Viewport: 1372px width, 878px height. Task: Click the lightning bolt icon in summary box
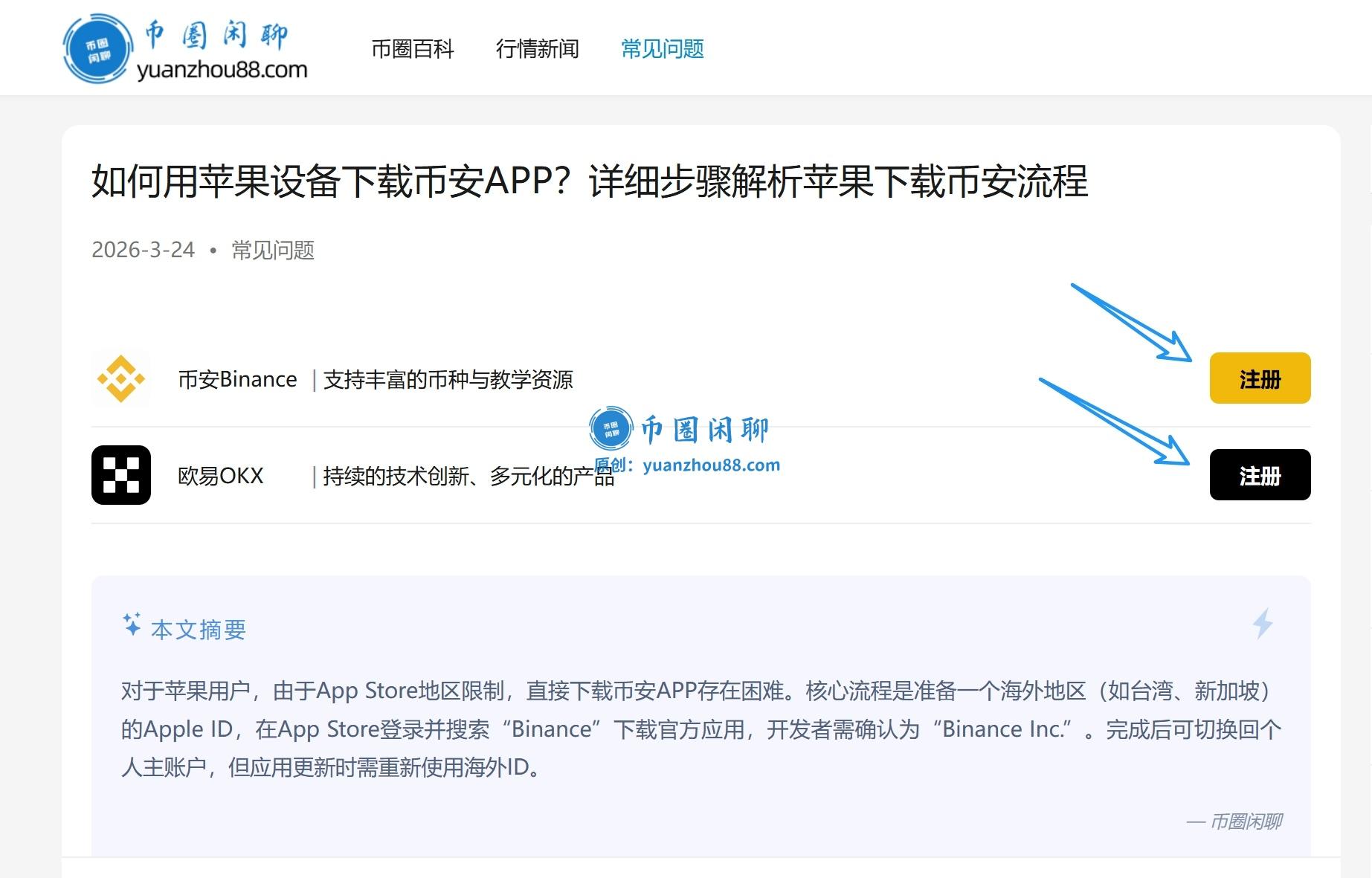click(x=1263, y=623)
